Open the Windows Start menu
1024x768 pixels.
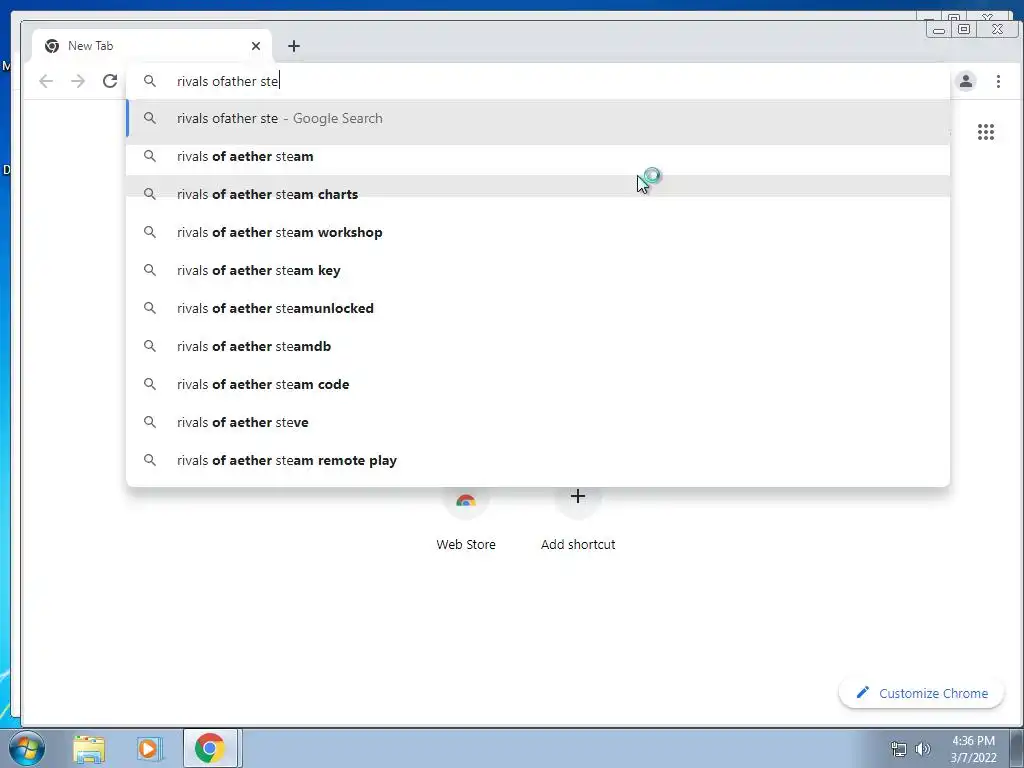pyautogui.click(x=26, y=748)
